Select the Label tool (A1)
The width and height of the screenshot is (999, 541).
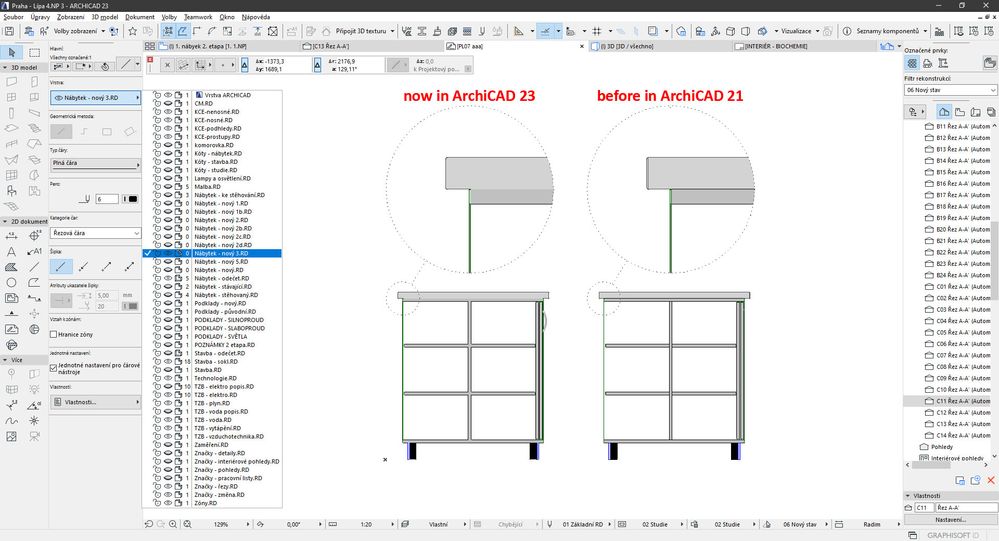[x=34, y=252]
